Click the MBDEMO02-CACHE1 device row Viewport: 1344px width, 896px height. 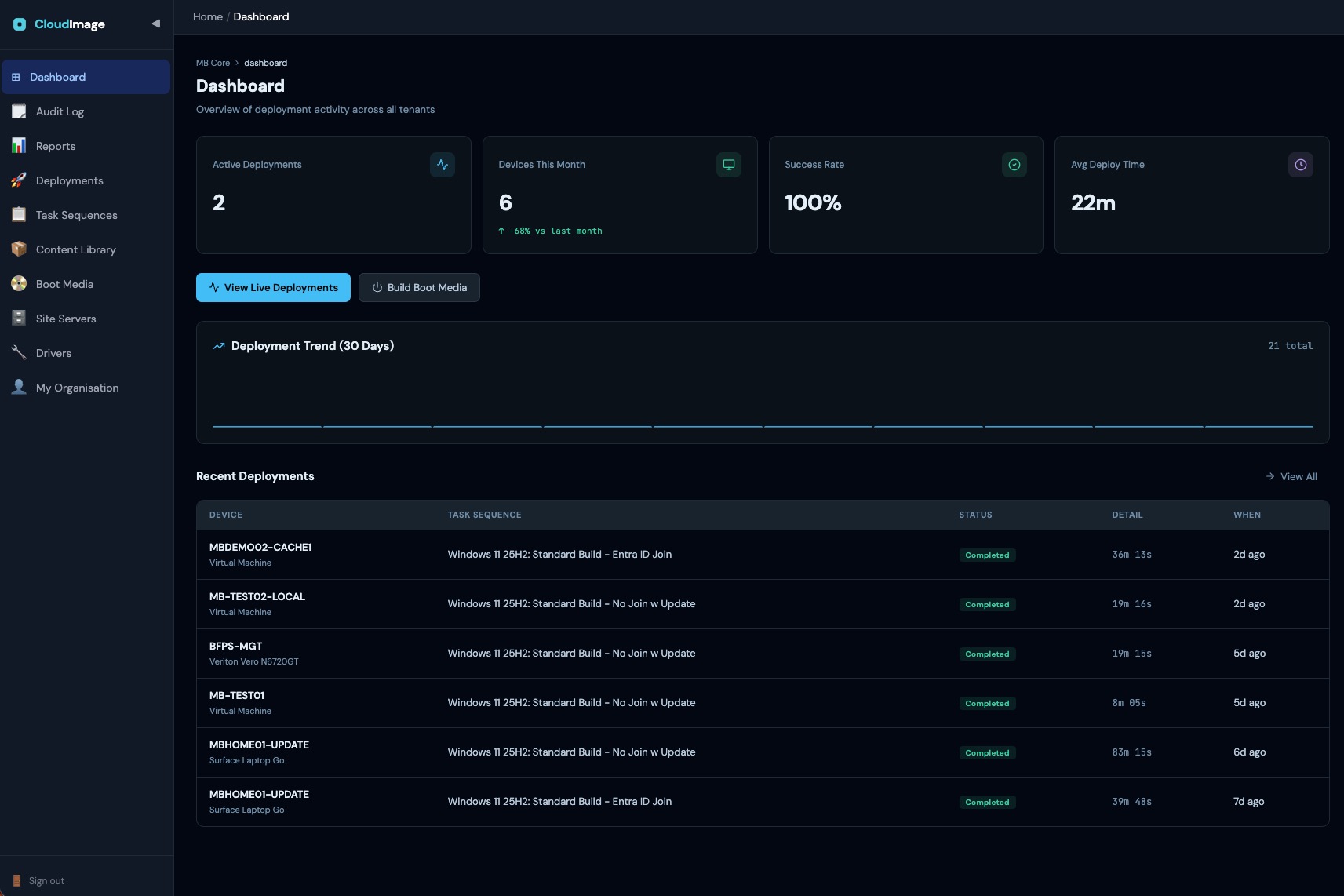(x=763, y=555)
